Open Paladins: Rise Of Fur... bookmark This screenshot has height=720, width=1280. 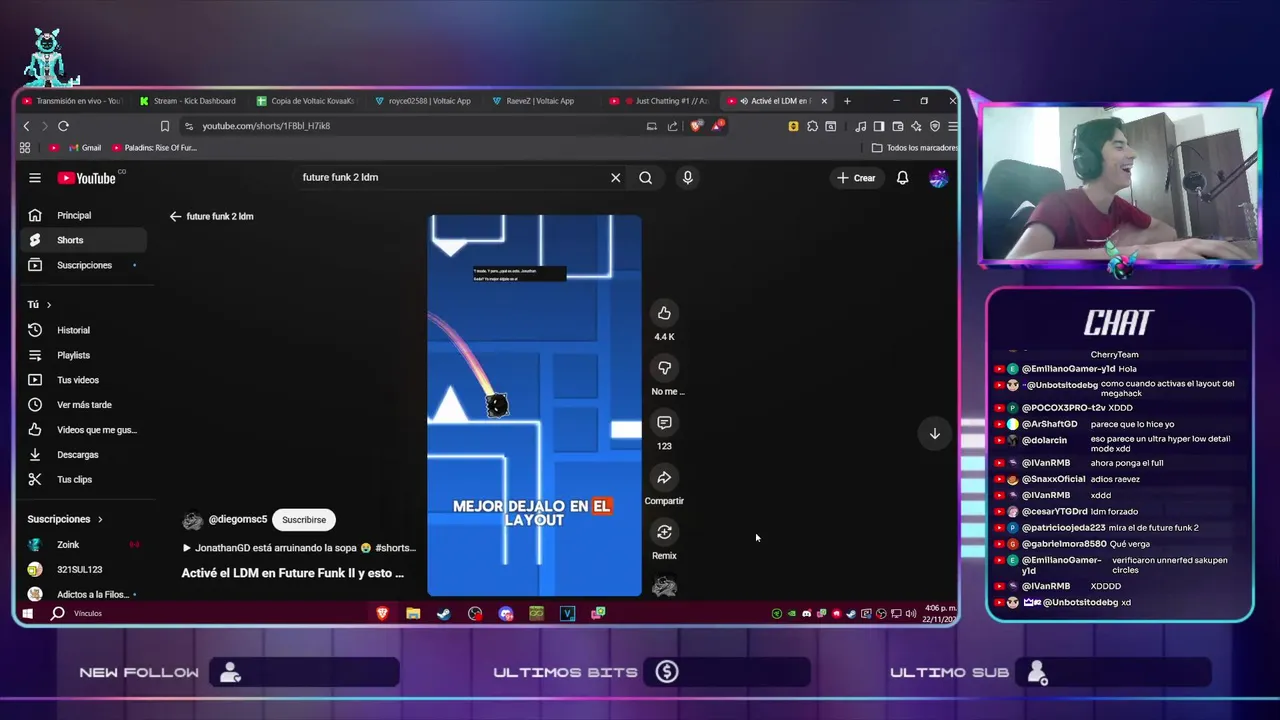coord(155,148)
